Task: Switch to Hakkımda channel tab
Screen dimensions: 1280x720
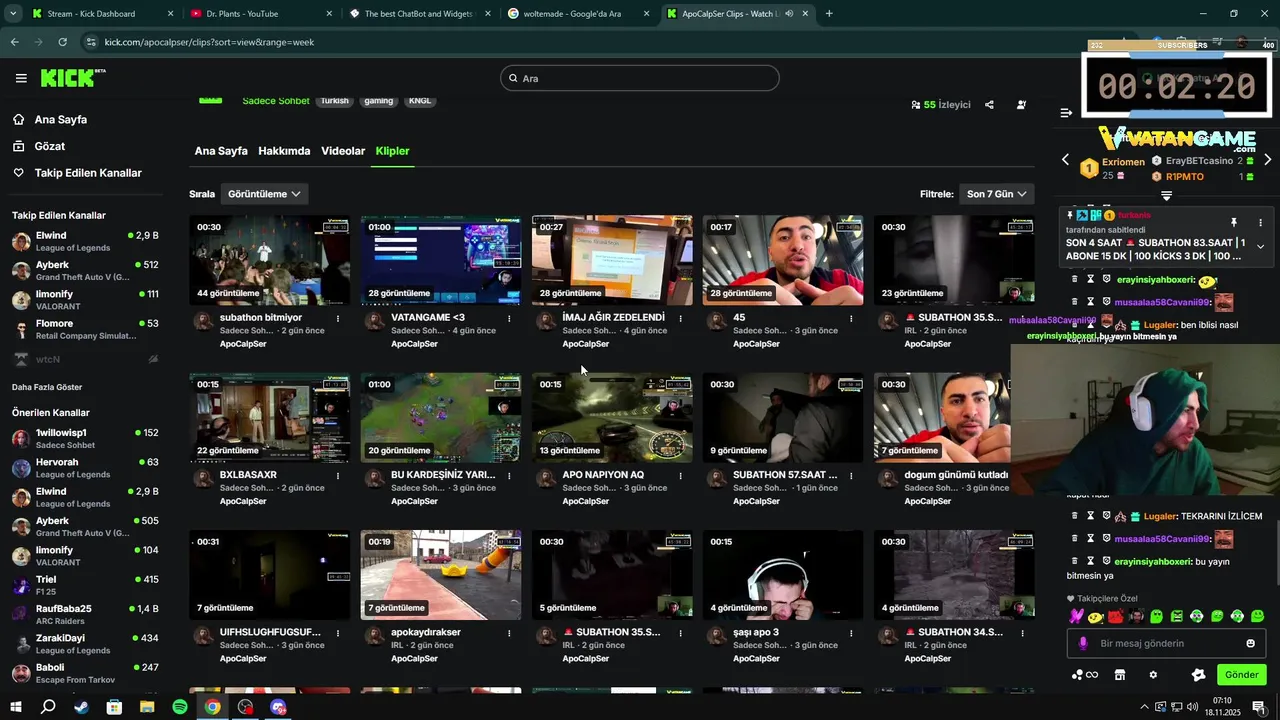Action: tap(284, 151)
